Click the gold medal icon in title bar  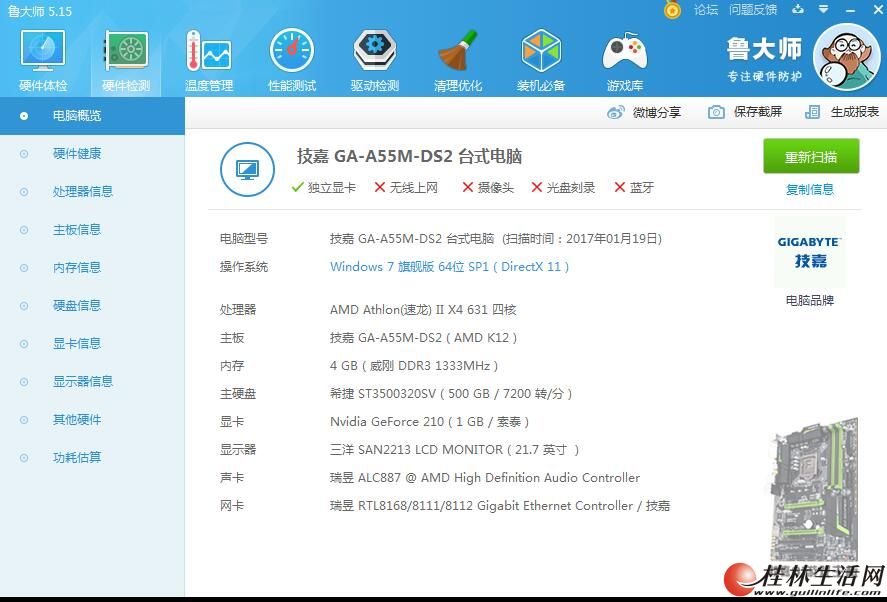pos(672,9)
